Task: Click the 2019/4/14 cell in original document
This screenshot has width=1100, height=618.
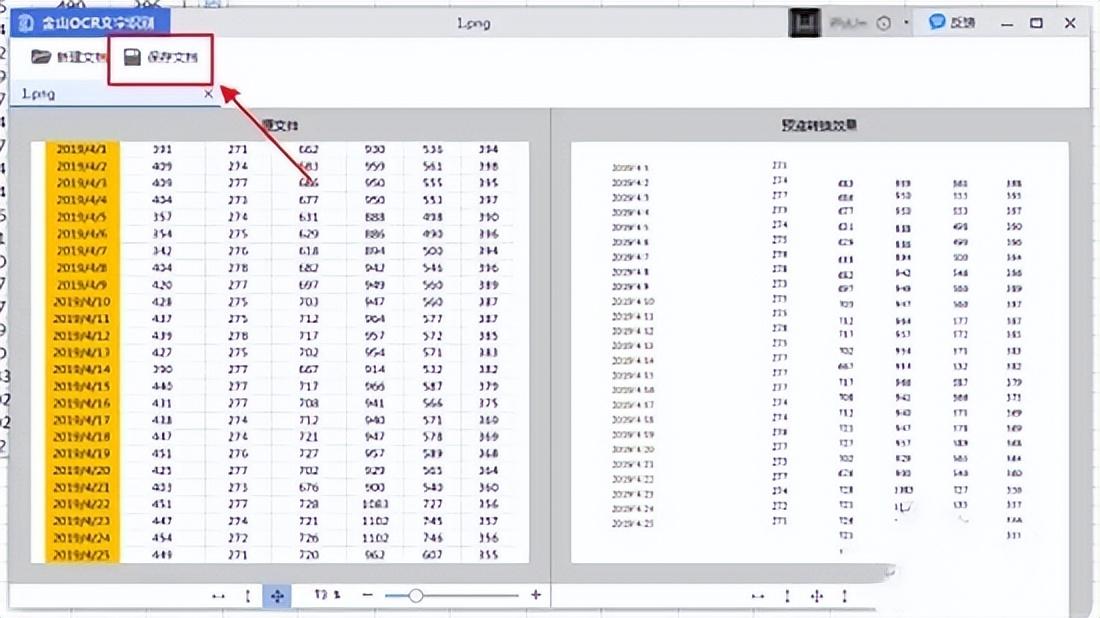Action: [x=82, y=369]
